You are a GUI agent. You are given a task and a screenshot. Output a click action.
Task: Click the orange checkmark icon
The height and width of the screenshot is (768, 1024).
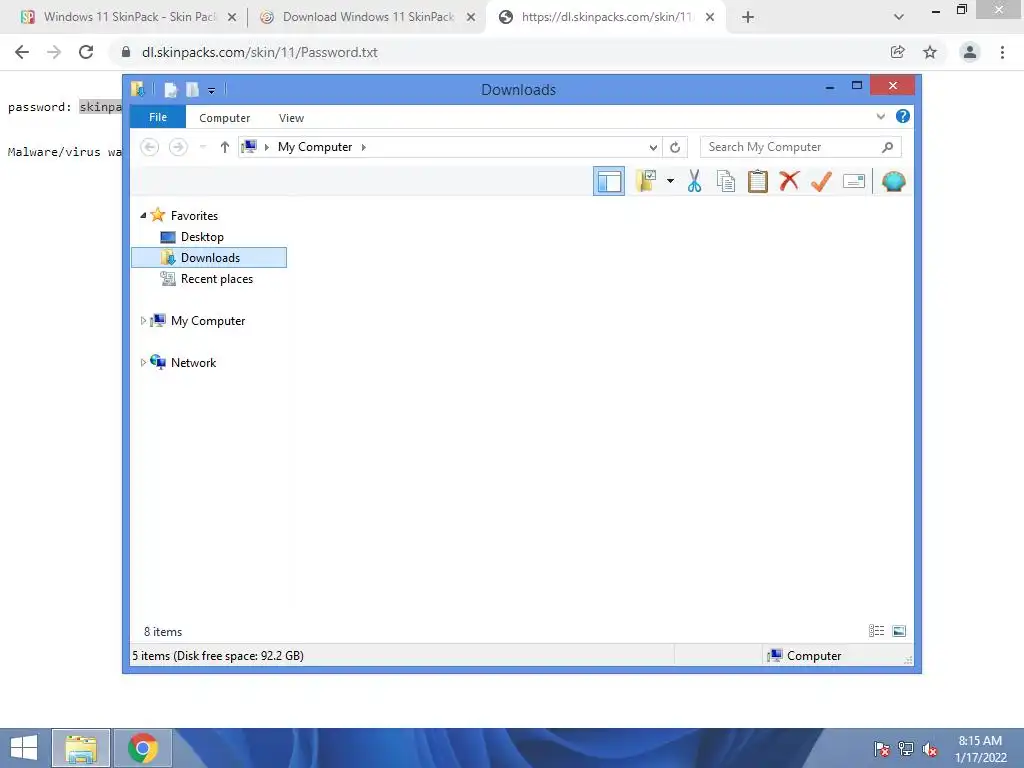(821, 181)
